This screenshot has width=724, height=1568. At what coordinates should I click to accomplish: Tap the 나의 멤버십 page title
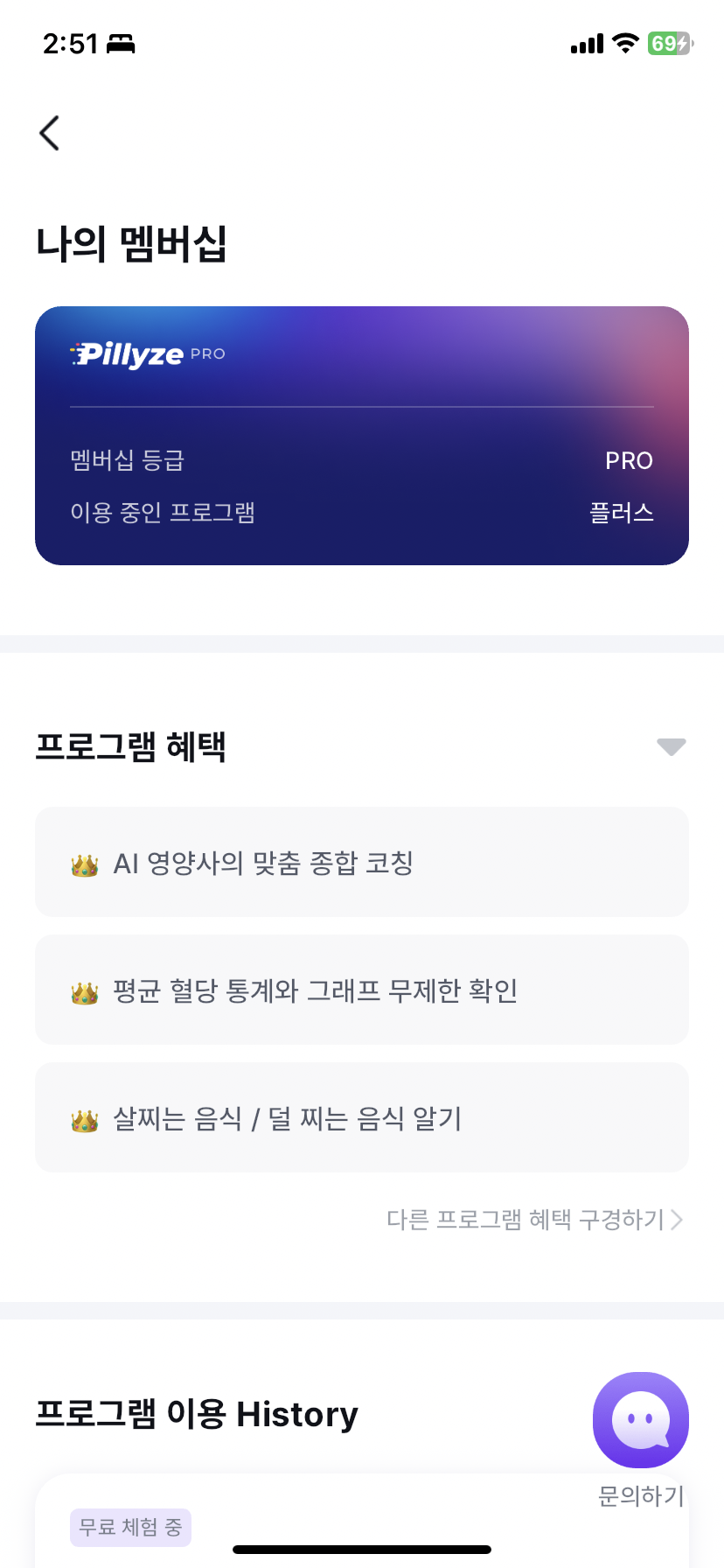click(x=131, y=243)
